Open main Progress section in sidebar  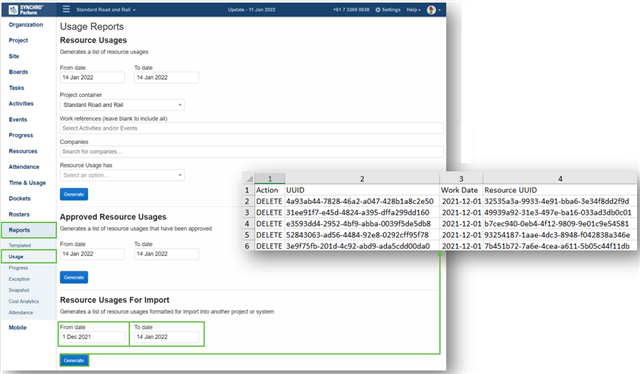click(x=21, y=135)
